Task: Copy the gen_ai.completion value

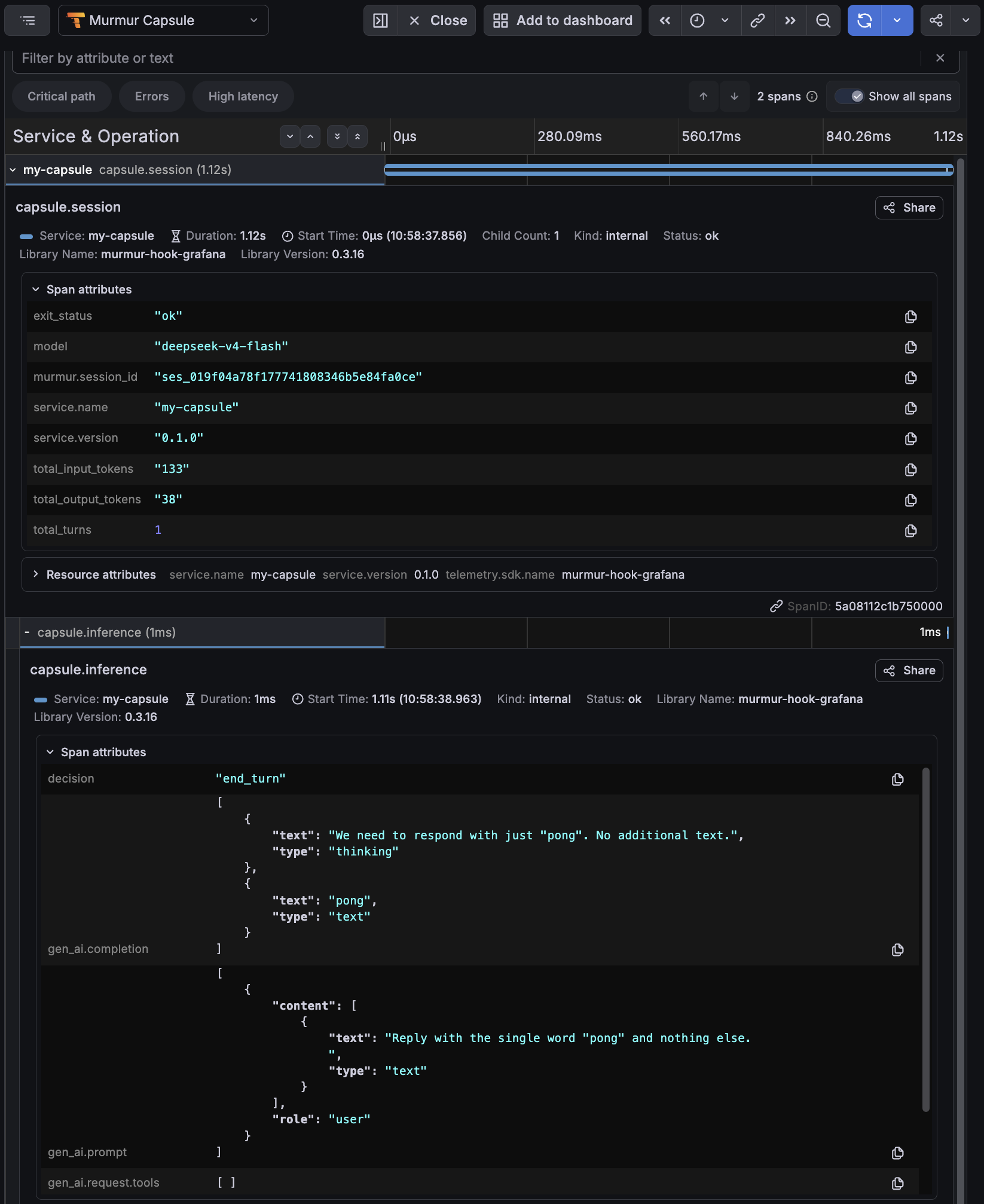Action: point(897,949)
